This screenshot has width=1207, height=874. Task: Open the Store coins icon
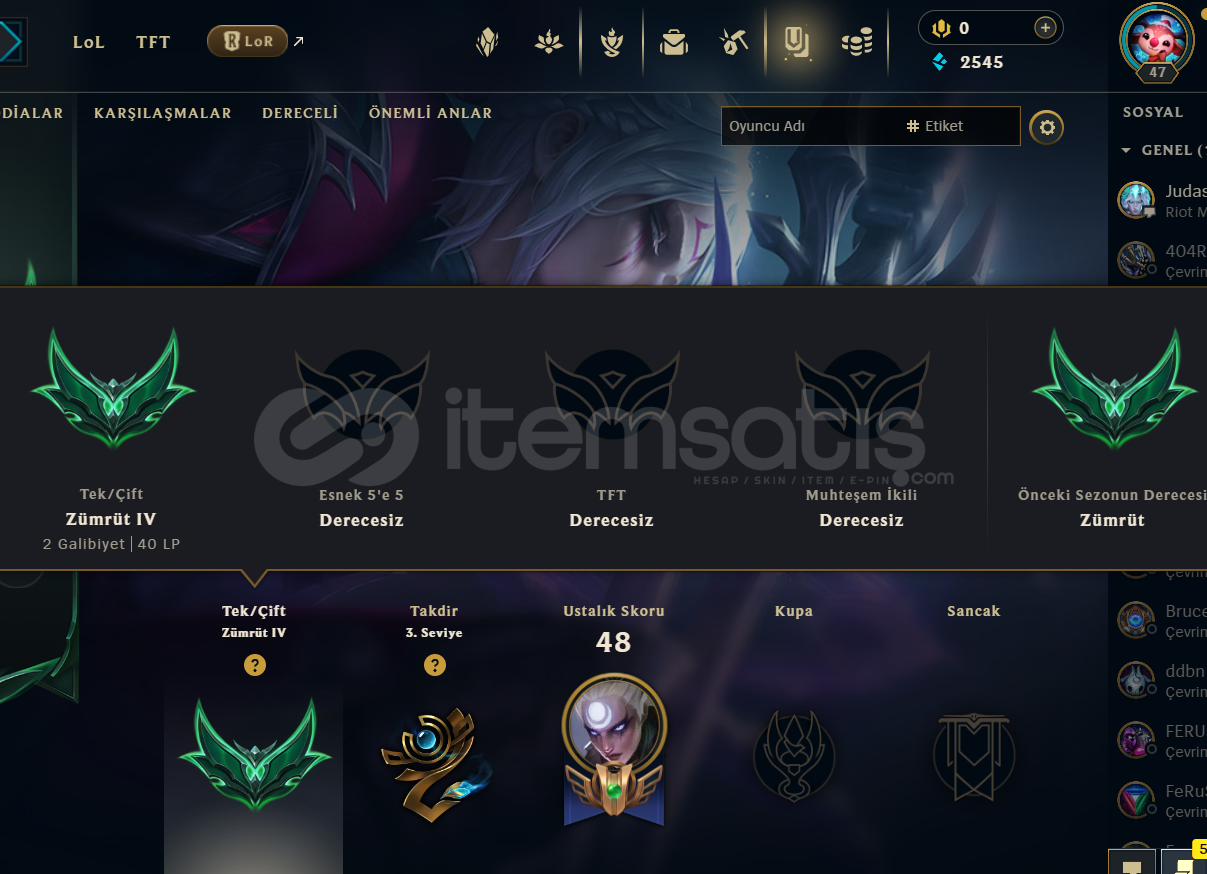pyautogui.click(x=857, y=42)
